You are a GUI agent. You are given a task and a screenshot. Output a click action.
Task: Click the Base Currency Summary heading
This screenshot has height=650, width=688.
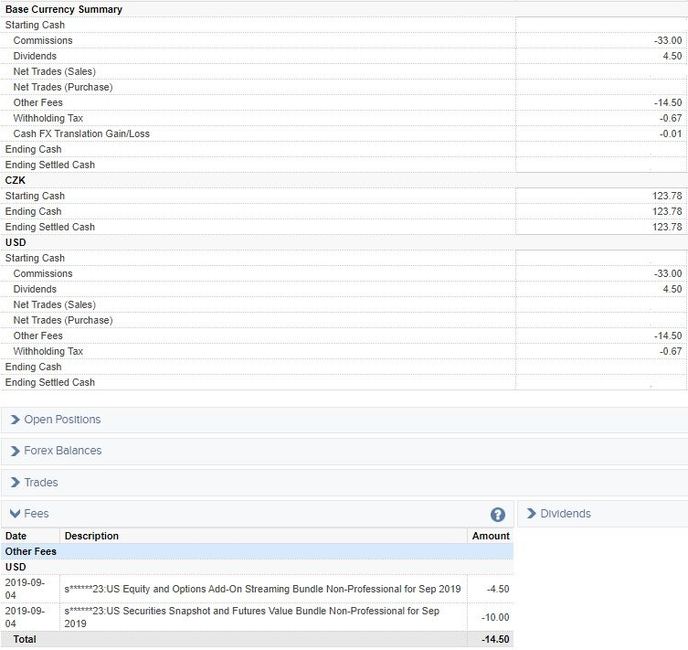click(64, 9)
